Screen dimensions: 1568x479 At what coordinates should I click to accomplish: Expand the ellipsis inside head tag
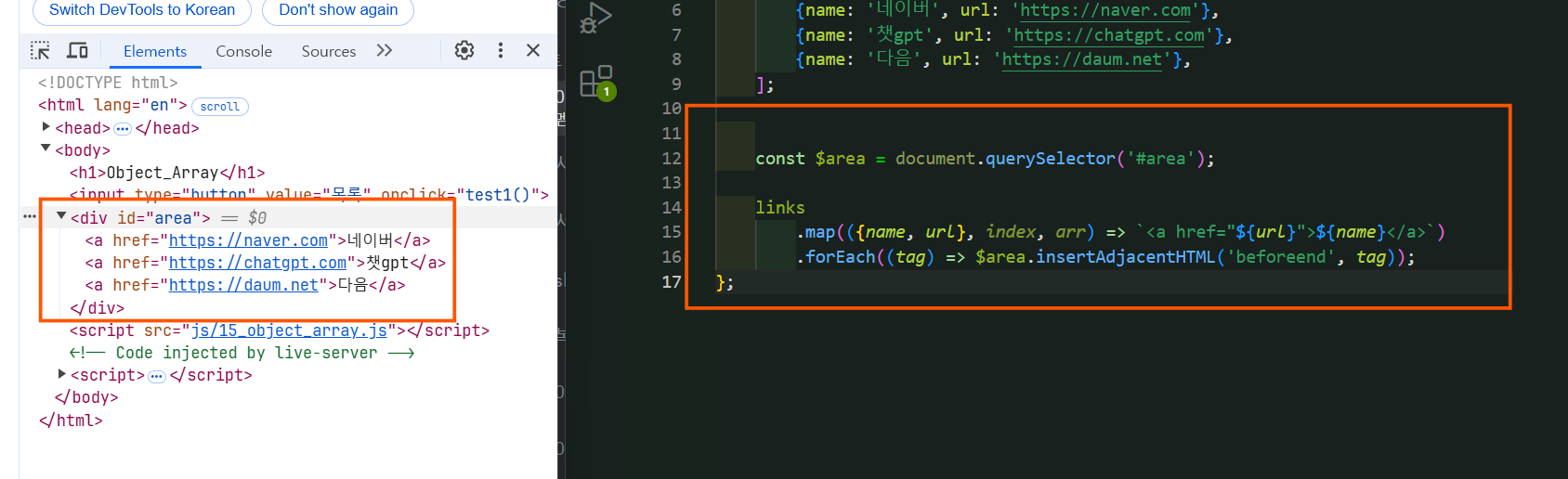click(x=123, y=129)
